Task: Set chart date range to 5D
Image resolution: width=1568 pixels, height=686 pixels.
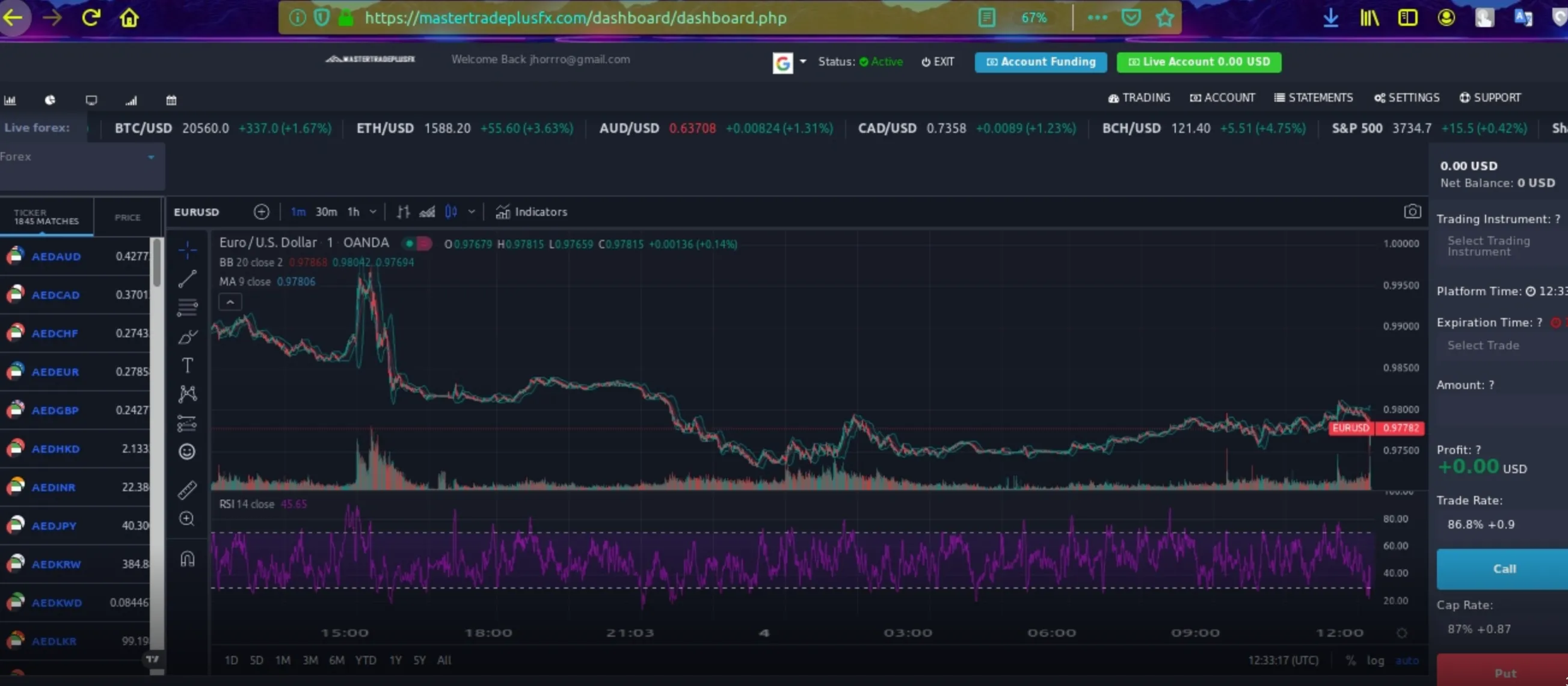Action: pos(256,660)
